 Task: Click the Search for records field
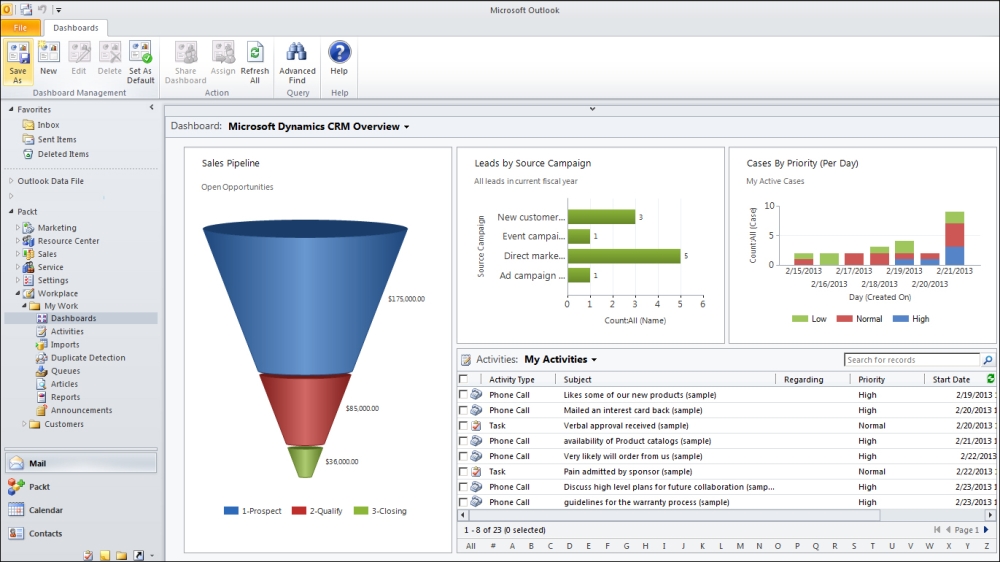point(912,360)
